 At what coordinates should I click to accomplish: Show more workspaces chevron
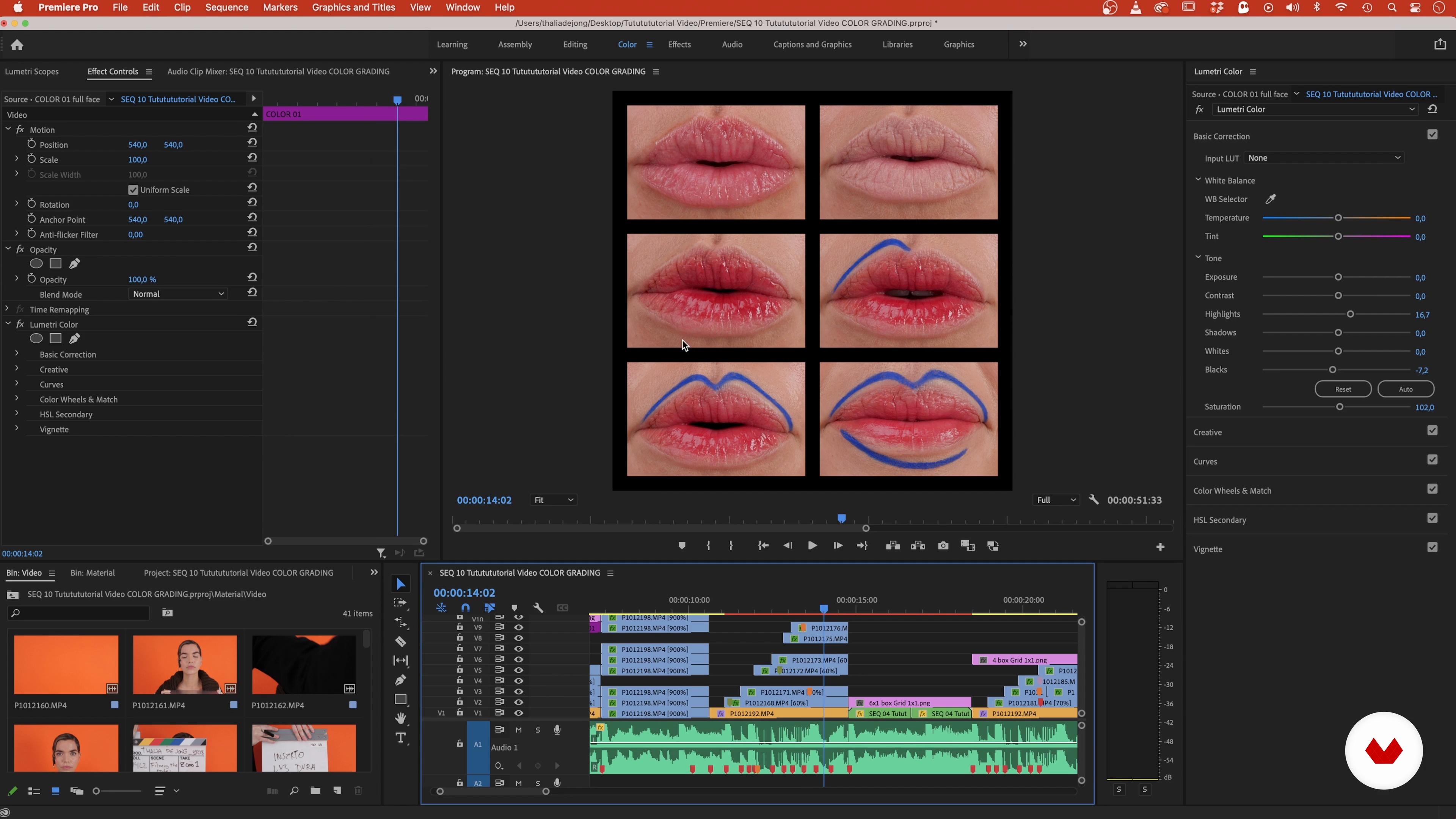click(1023, 44)
